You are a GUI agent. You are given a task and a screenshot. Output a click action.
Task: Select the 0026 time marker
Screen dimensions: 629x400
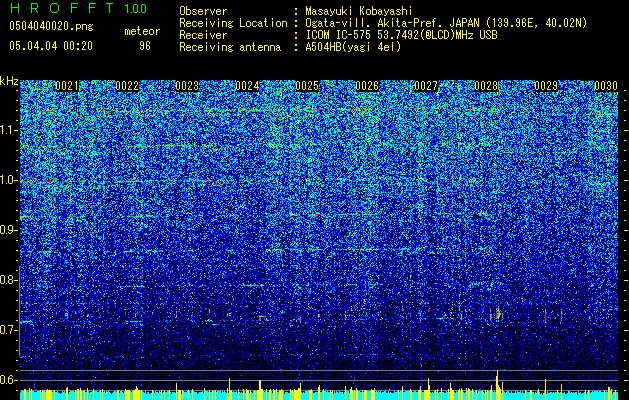[x=367, y=86]
